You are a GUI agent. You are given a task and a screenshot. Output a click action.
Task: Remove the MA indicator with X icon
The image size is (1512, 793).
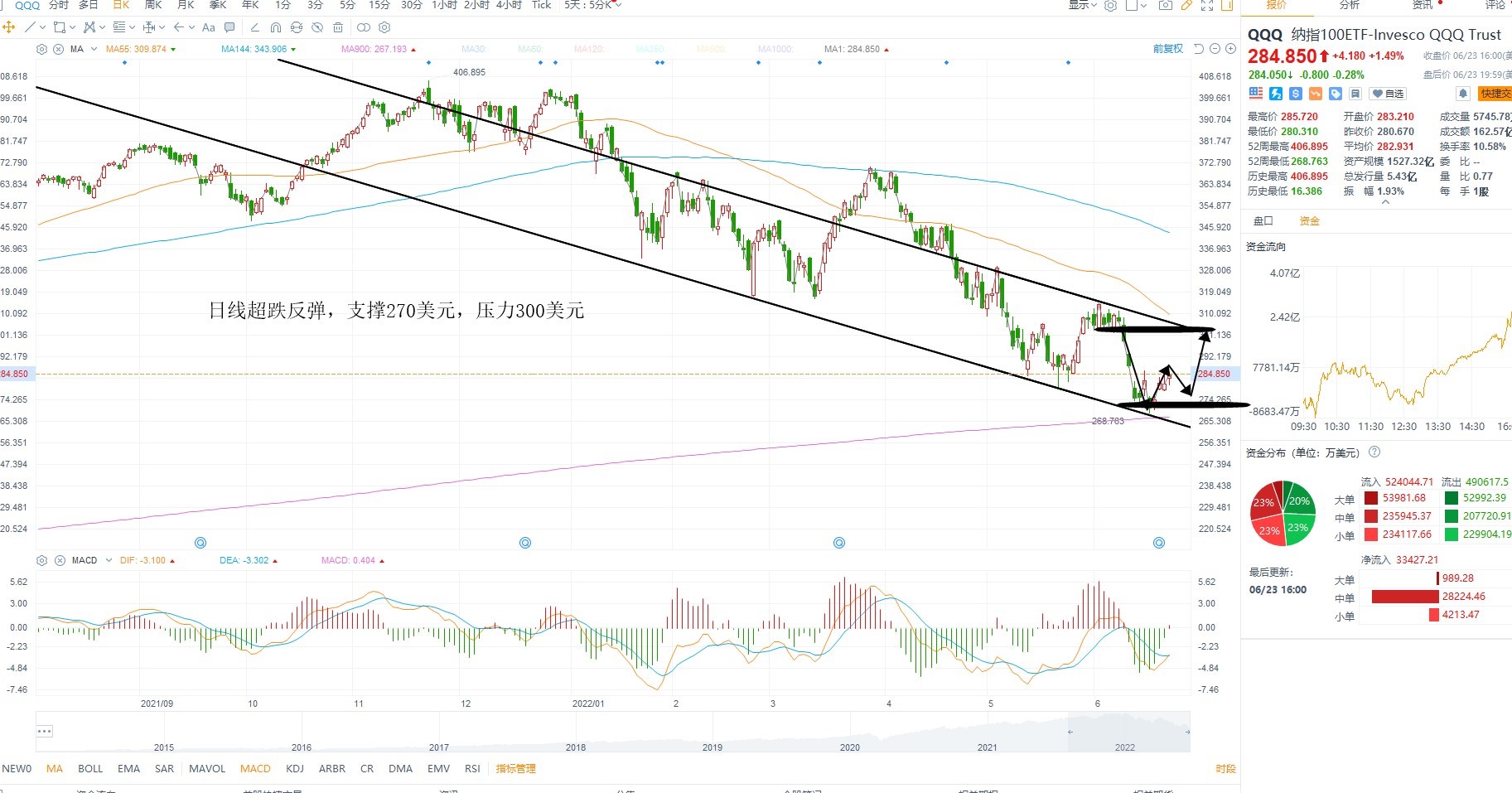pos(58,49)
